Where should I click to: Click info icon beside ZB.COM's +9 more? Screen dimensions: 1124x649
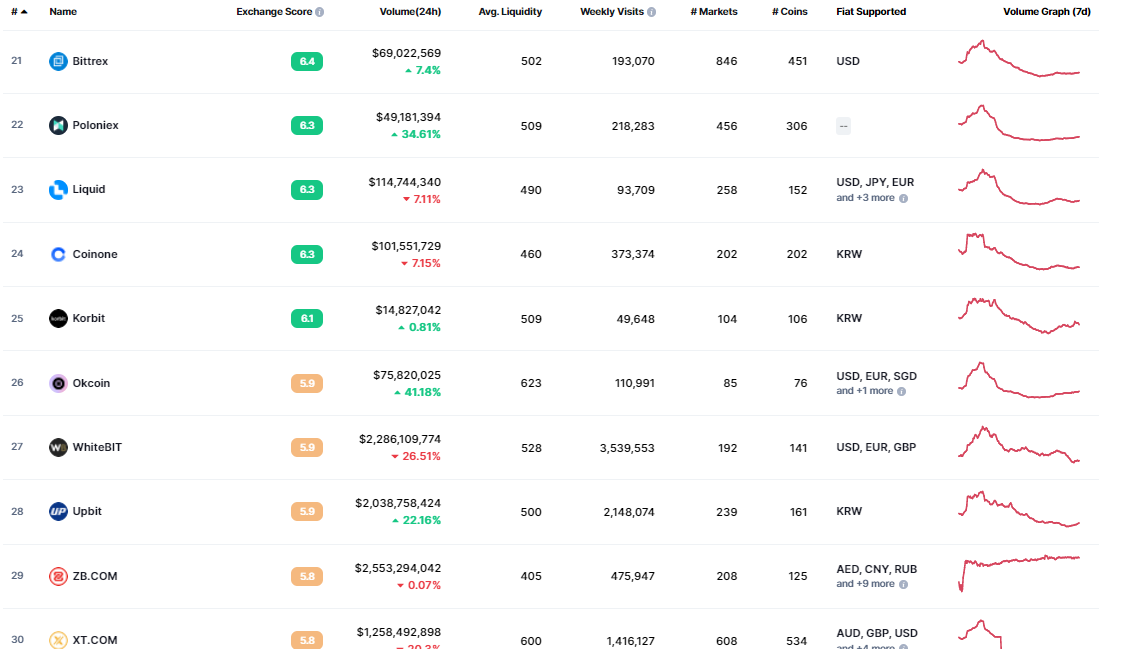click(903, 584)
